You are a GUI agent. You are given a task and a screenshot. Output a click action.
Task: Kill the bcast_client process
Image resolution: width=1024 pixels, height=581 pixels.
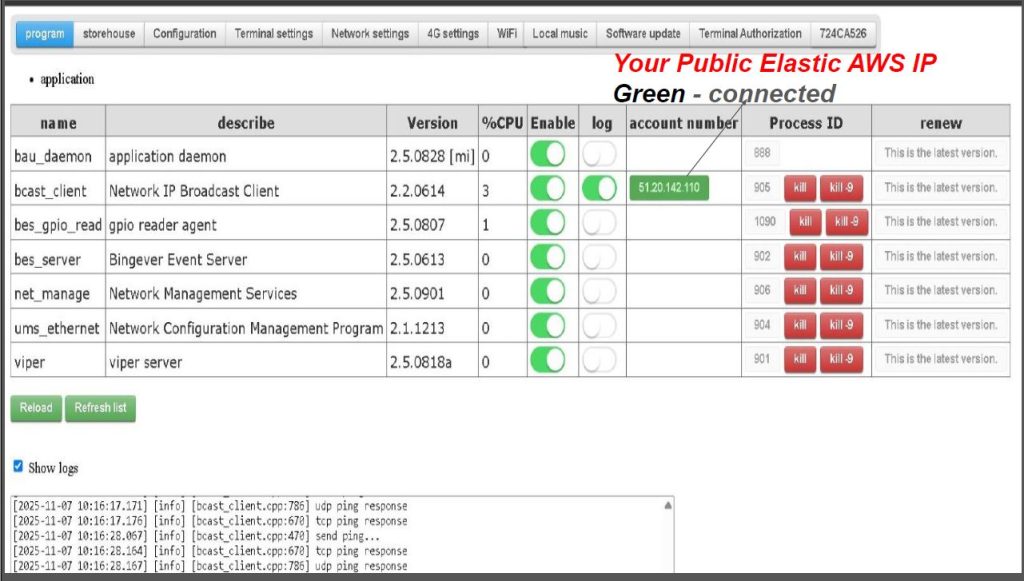pyautogui.click(x=799, y=188)
